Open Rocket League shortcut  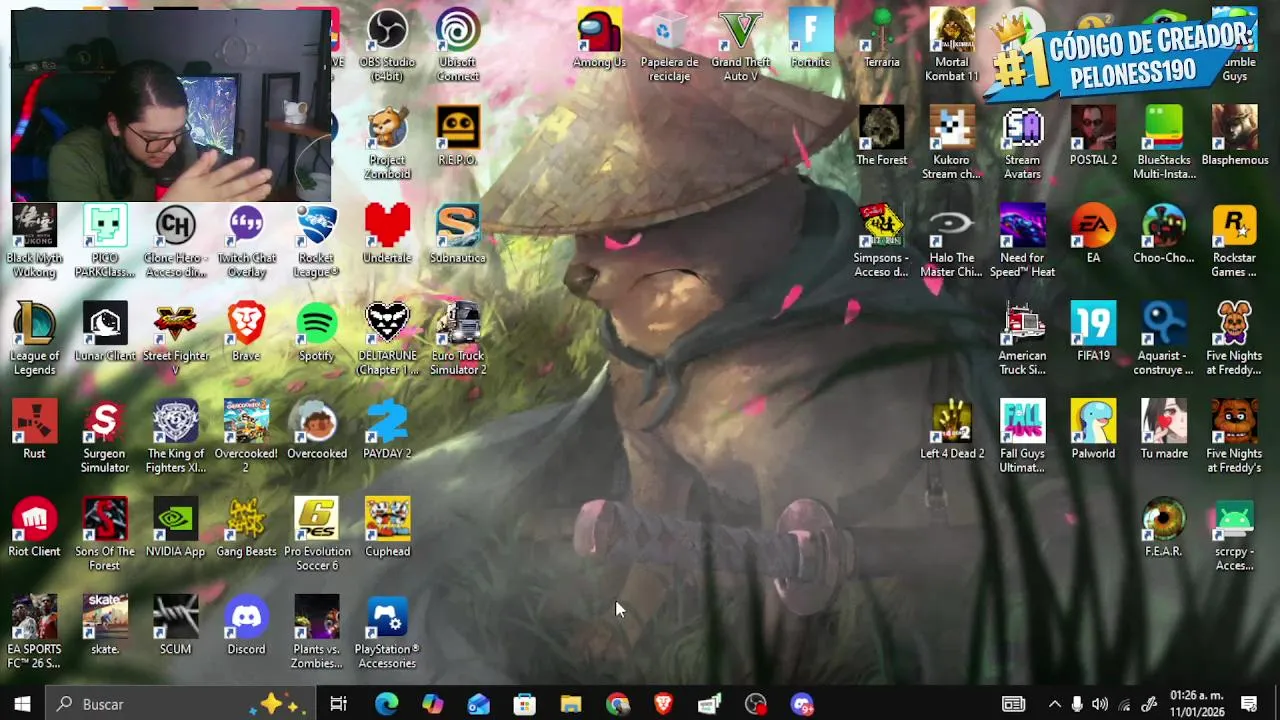coord(317,226)
